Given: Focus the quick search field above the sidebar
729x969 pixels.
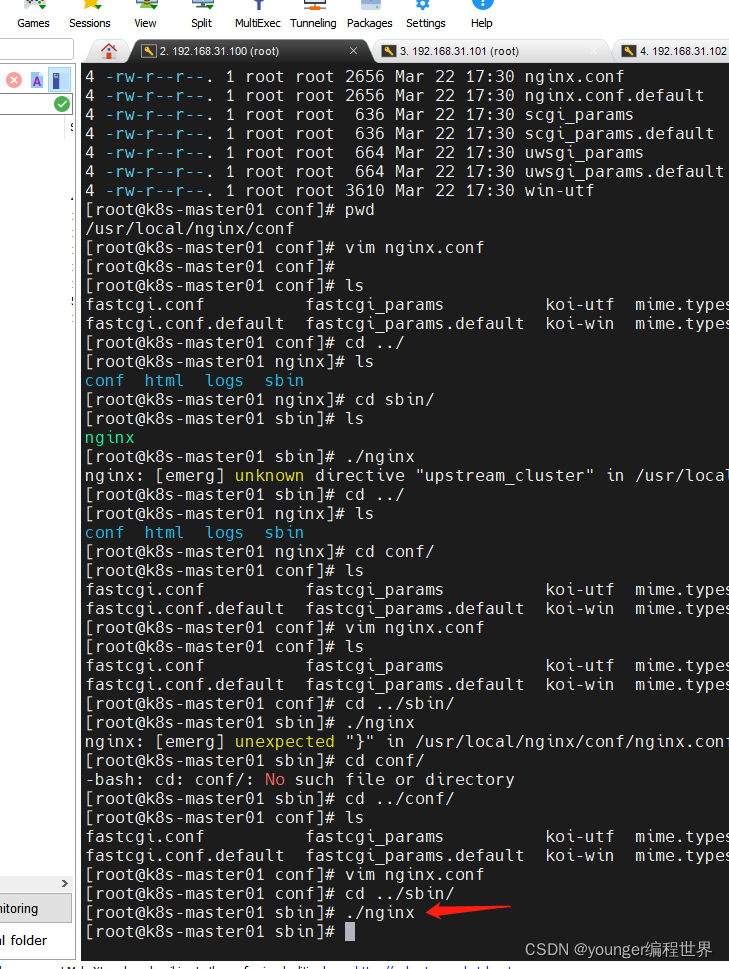Looking at the screenshot, I should click(x=36, y=49).
